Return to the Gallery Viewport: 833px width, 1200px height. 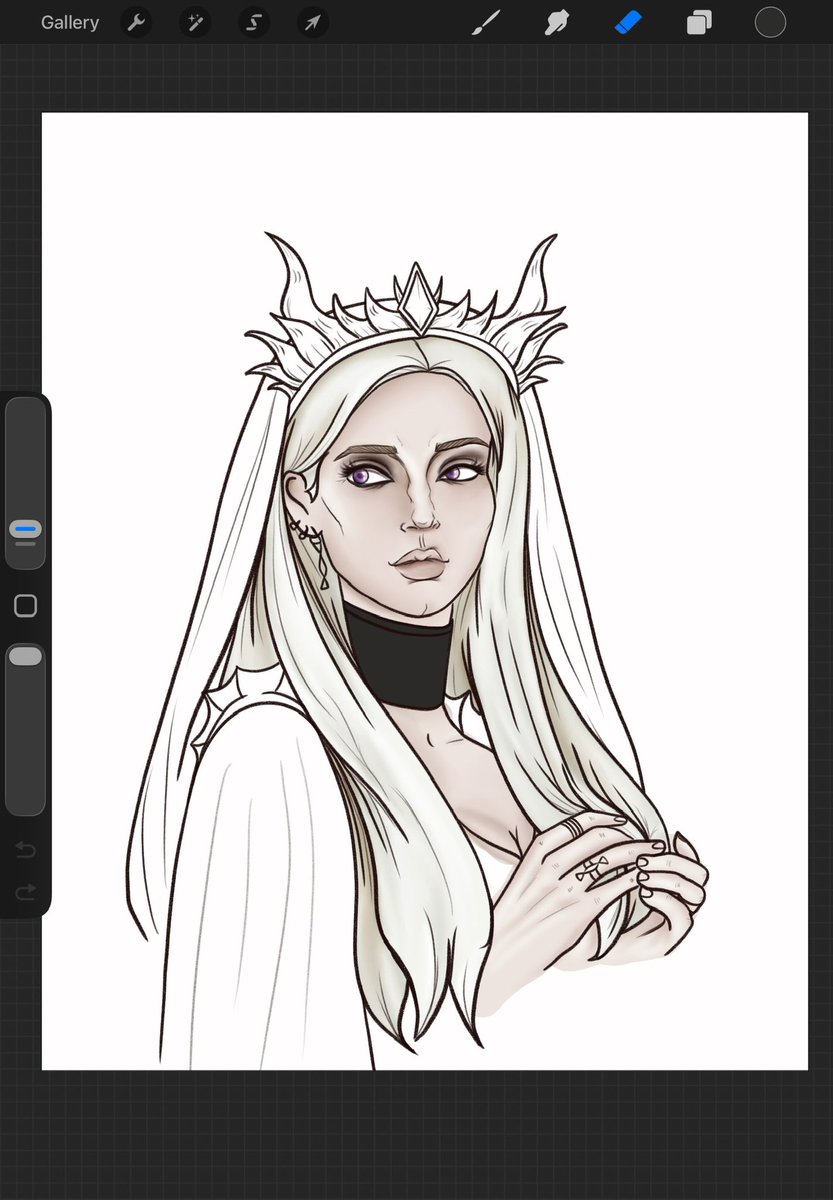(x=70, y=22)
